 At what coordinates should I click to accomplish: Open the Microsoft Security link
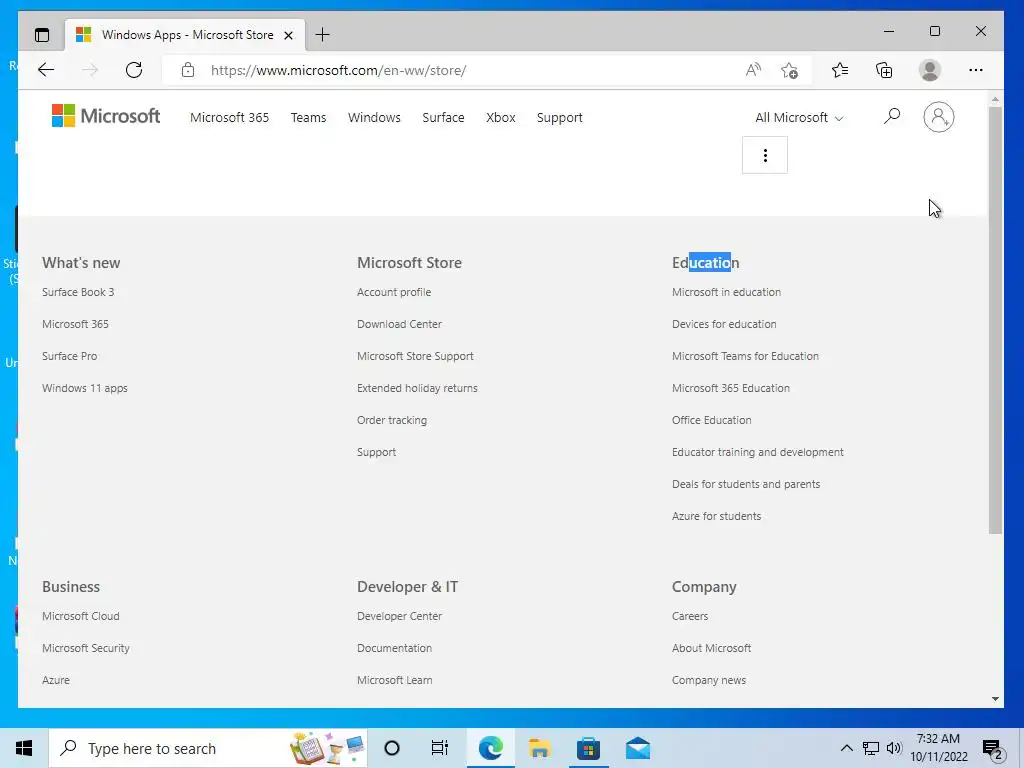[x=86, y=648]
